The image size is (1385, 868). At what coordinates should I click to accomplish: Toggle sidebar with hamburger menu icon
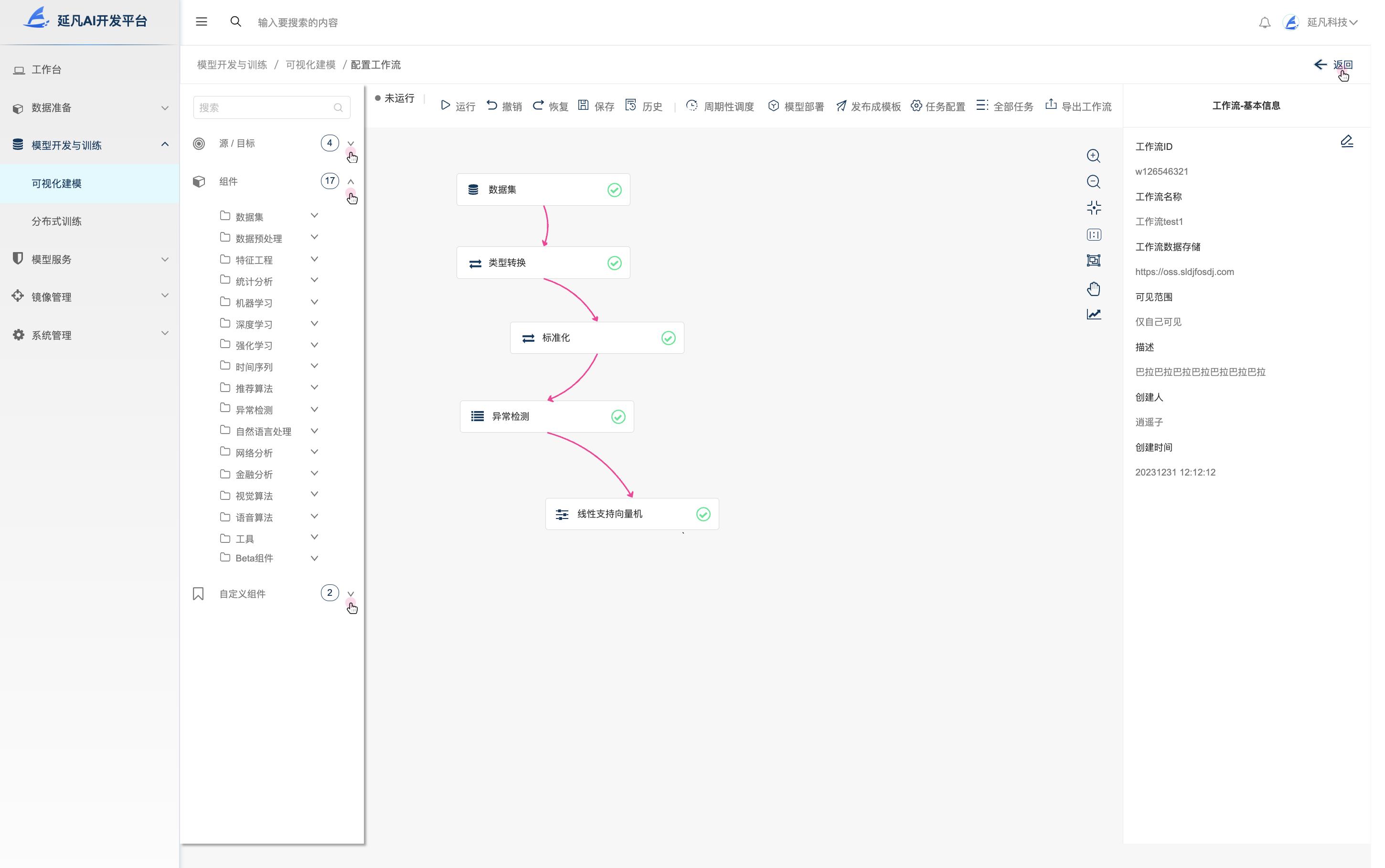point(202,22)
